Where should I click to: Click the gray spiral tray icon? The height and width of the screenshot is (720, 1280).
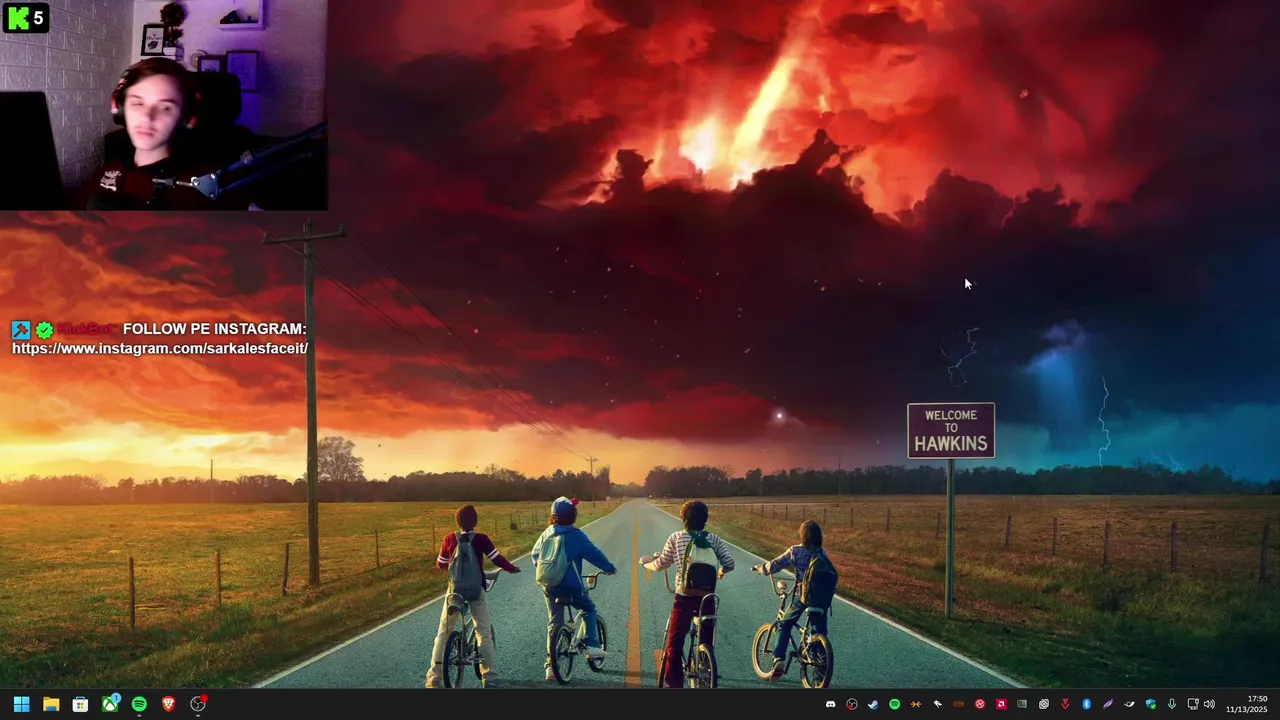[x=1044, y=704]
